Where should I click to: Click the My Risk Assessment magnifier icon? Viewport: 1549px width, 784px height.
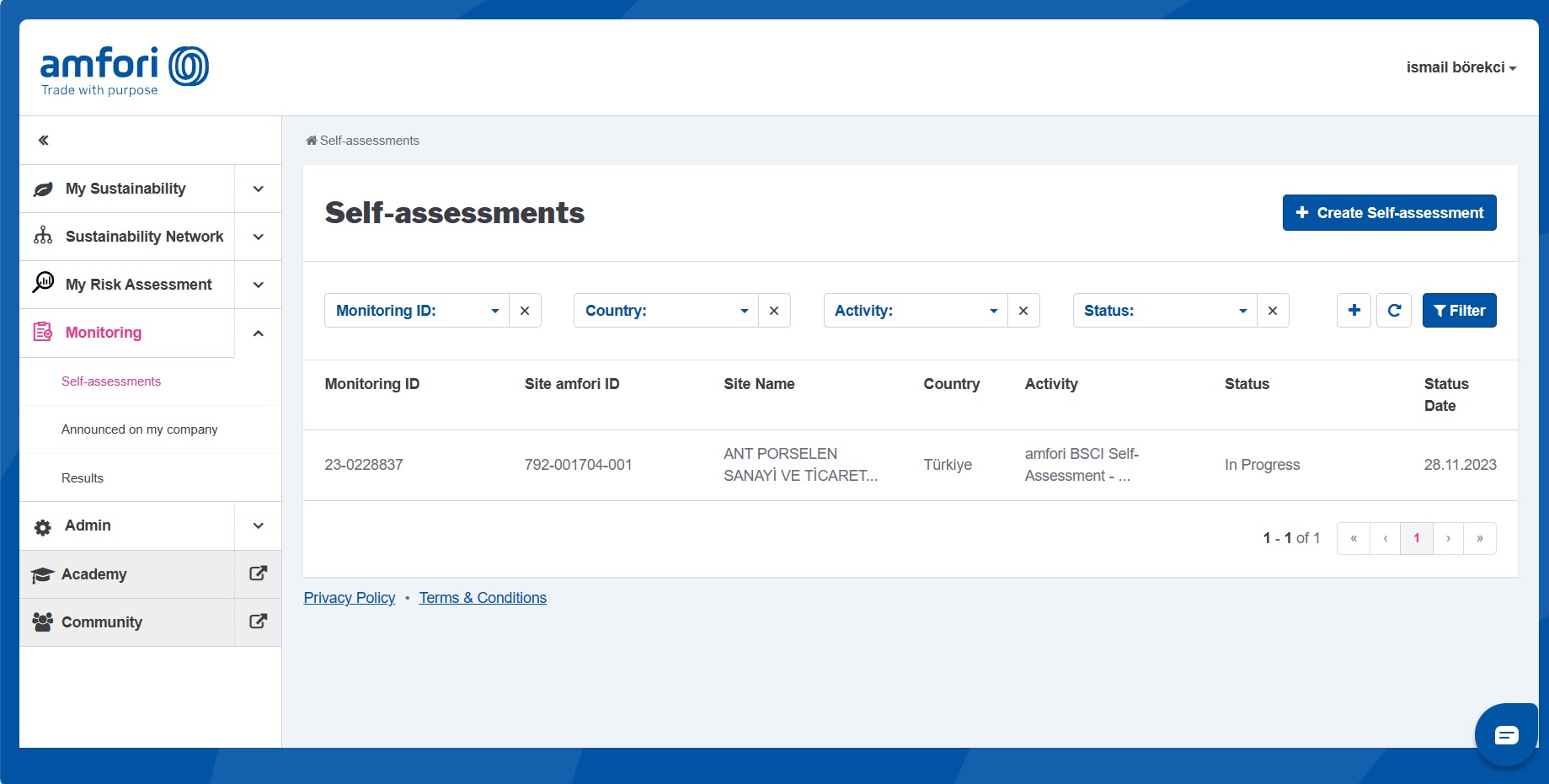pos(43,282)
